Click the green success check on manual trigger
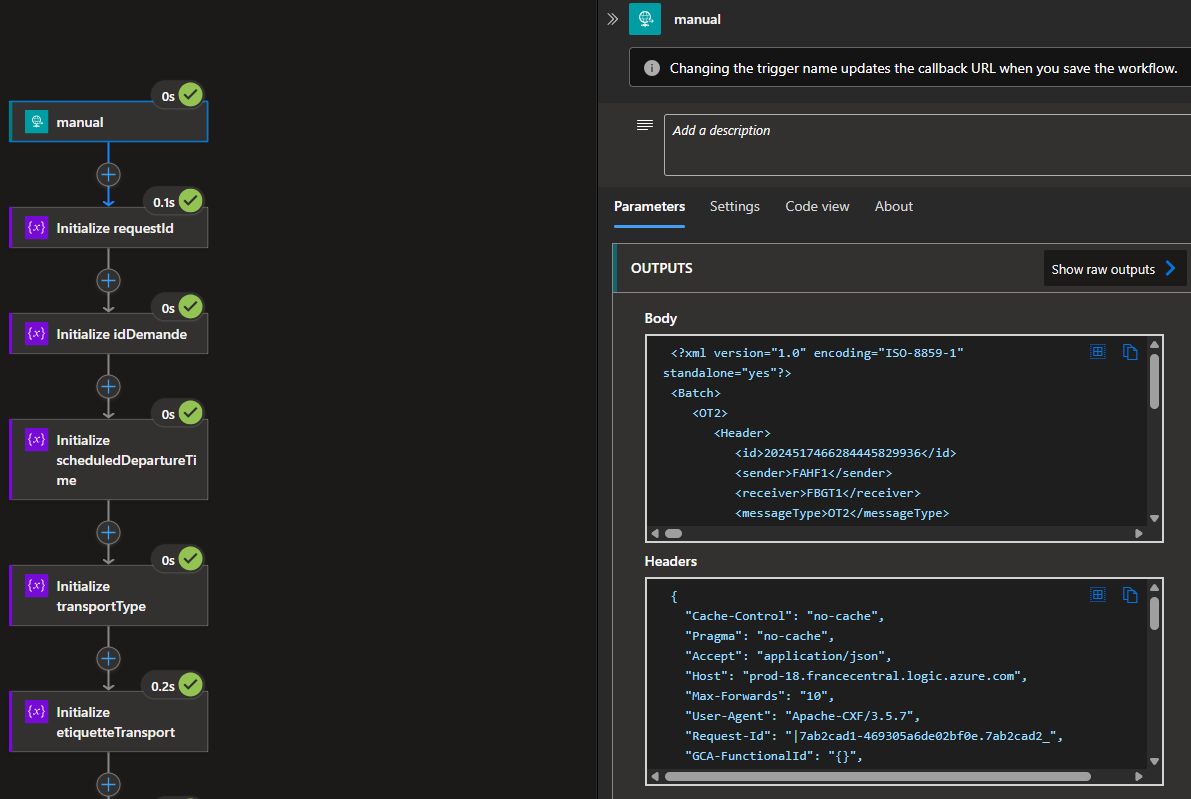The image size is (1191, 799). point(190,95)
